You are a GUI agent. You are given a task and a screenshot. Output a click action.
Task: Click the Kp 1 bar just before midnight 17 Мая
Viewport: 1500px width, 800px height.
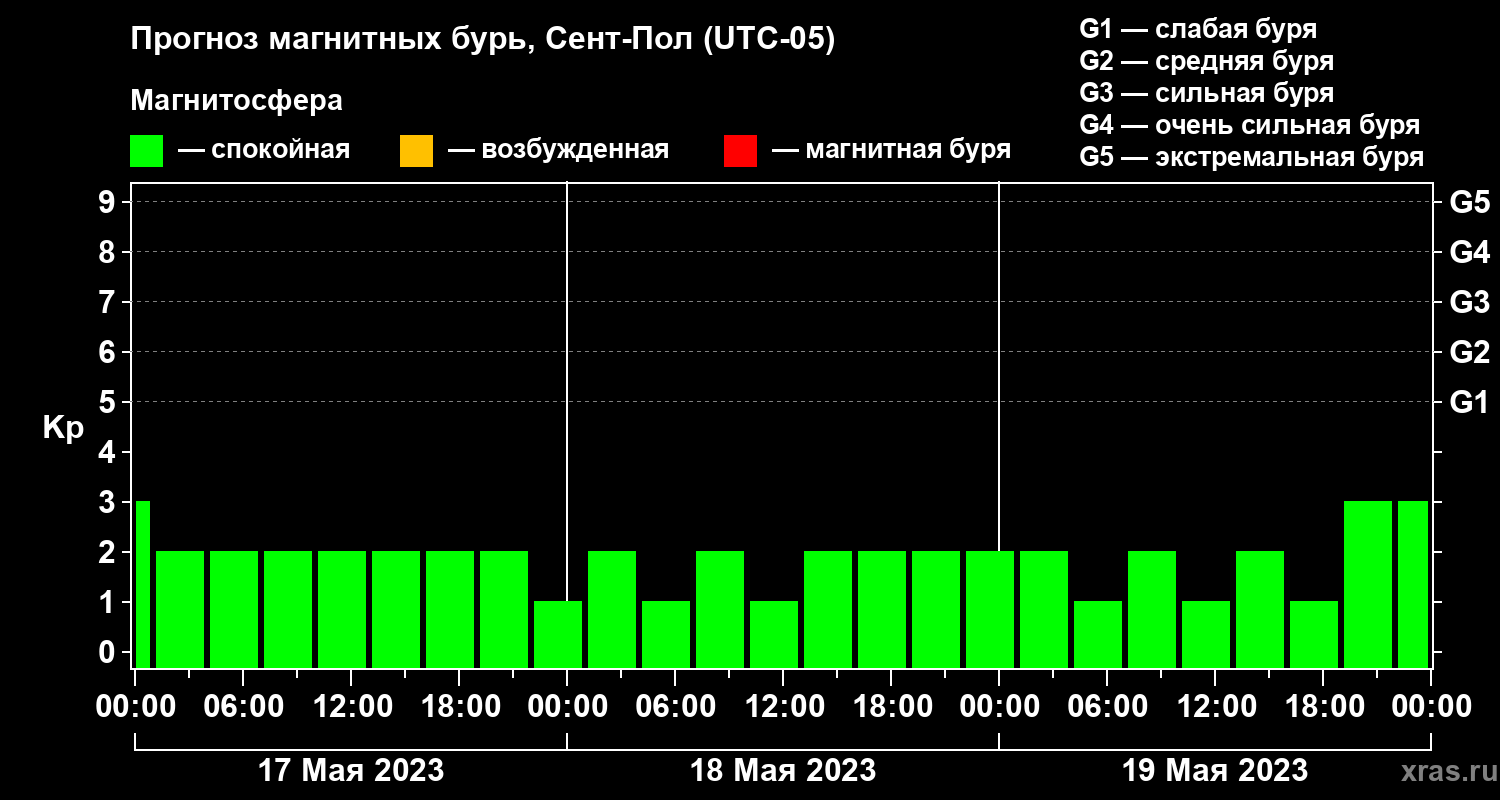tap(558, 634)
